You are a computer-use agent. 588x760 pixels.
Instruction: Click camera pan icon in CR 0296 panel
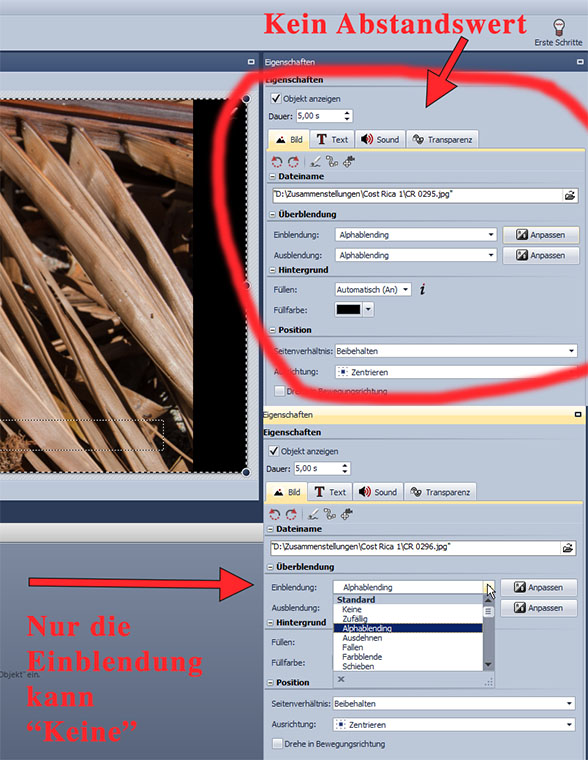coord(346,514)
